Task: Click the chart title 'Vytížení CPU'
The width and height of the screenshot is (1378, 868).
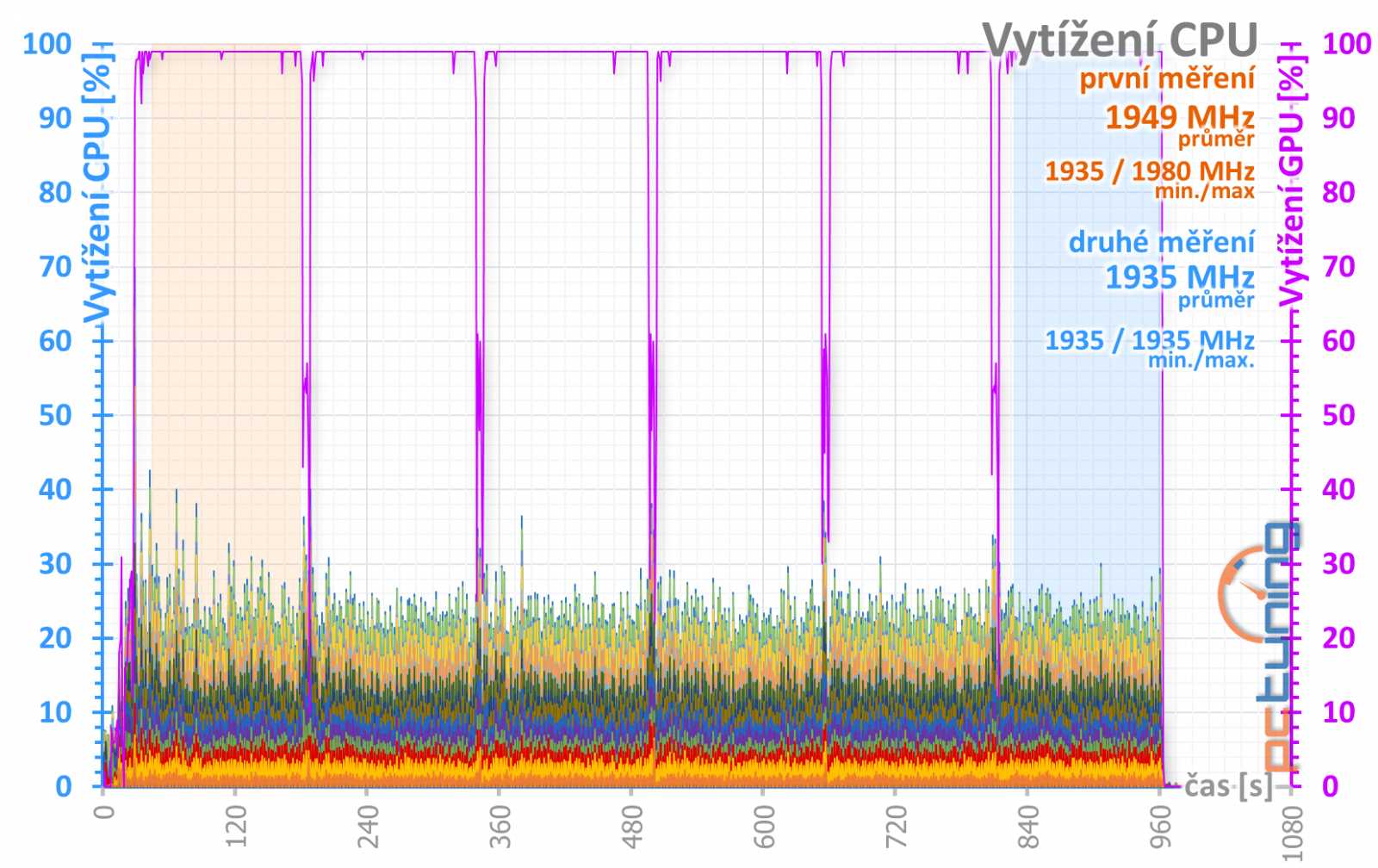Action: click(x=1120, y=40)
